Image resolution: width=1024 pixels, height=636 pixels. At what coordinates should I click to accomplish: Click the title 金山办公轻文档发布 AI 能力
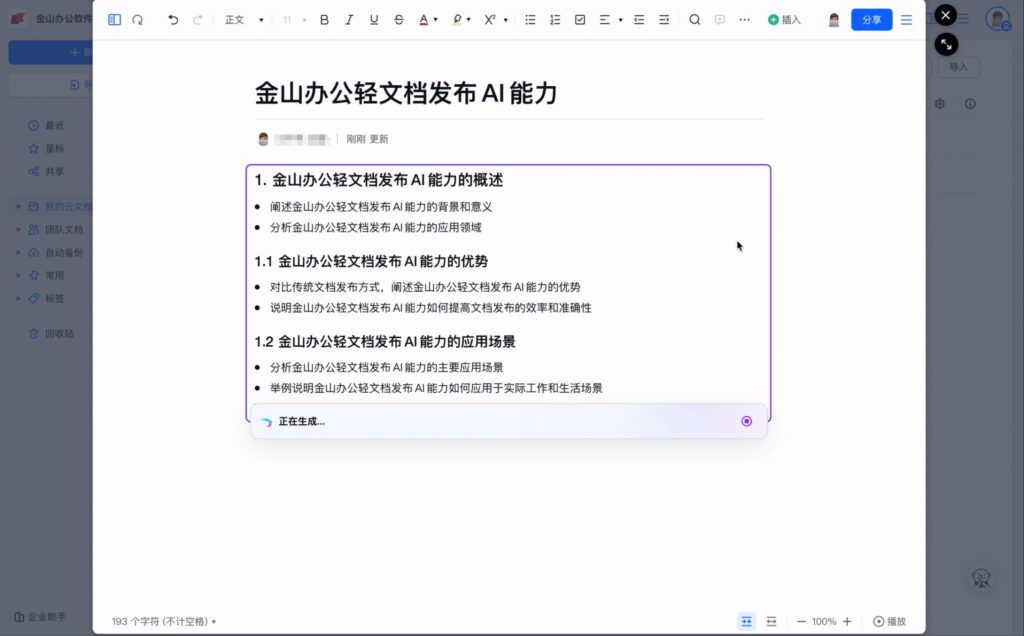coord(406,93)
